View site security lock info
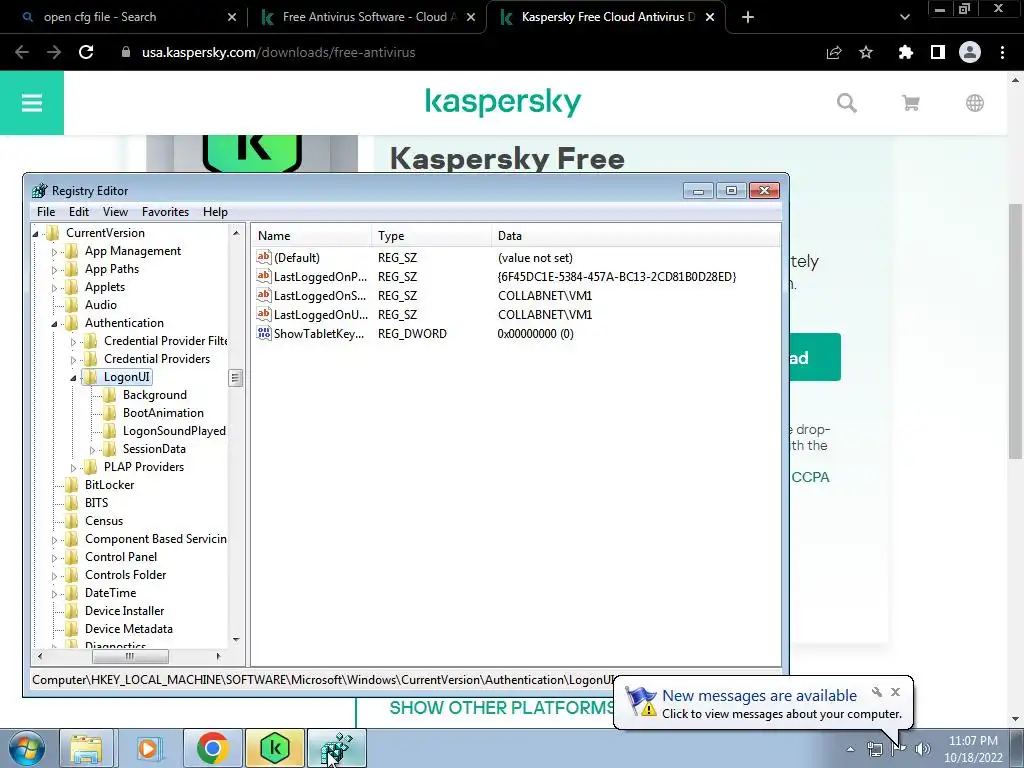Image resolution: width=1024 pixels, height=768 pixels. (x=126, y=52)
